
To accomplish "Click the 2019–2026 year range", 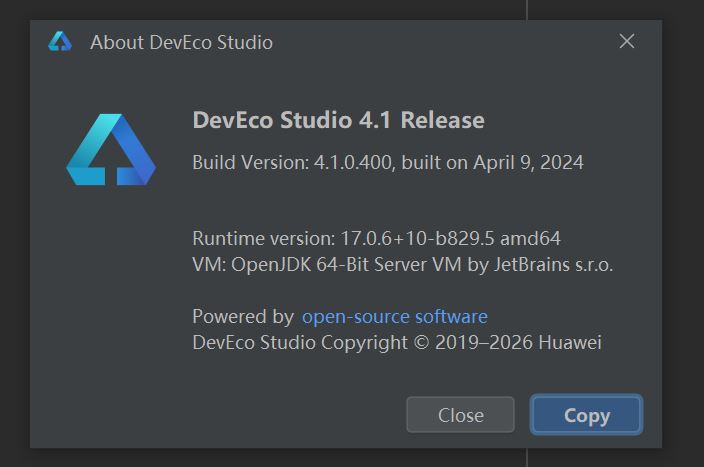I will click(487, 343).
